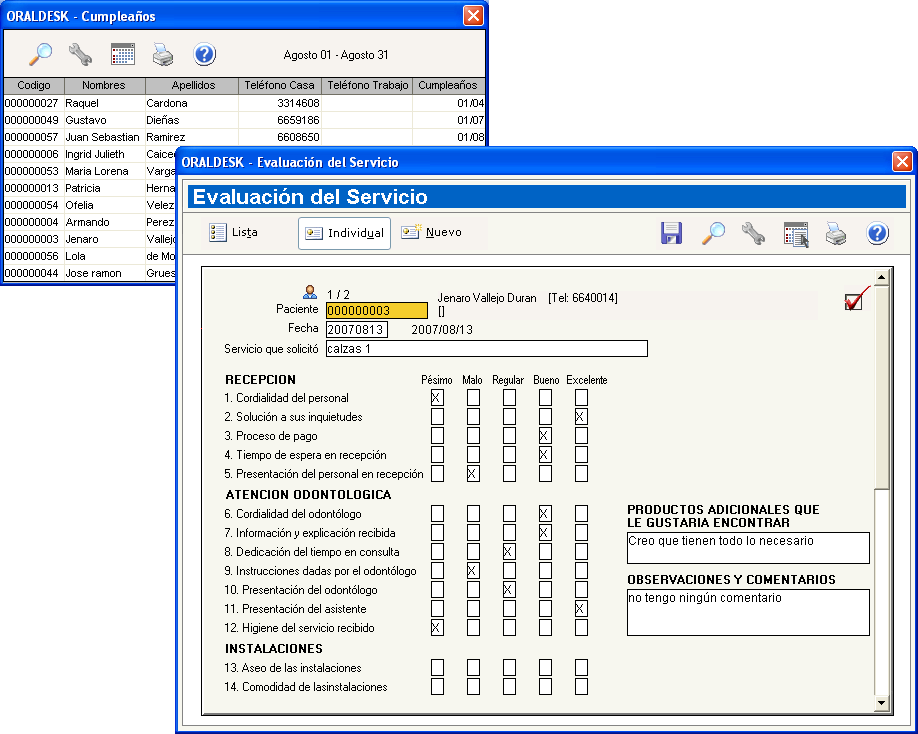Check Pésimo for Cordialidad del personal
Image resolution: width=918 pixels, height=734 pixels.
tap(437, 398)
